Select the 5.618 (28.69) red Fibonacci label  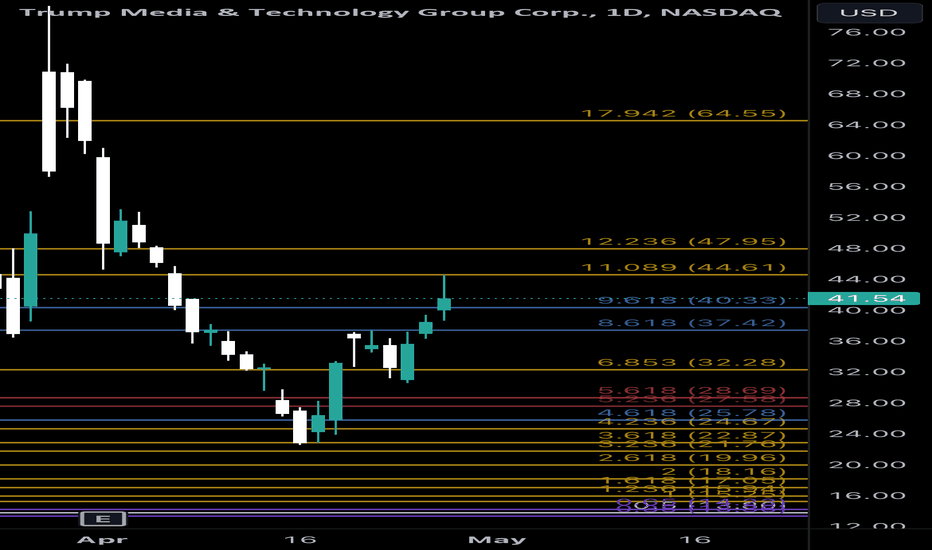pos(691,391)
